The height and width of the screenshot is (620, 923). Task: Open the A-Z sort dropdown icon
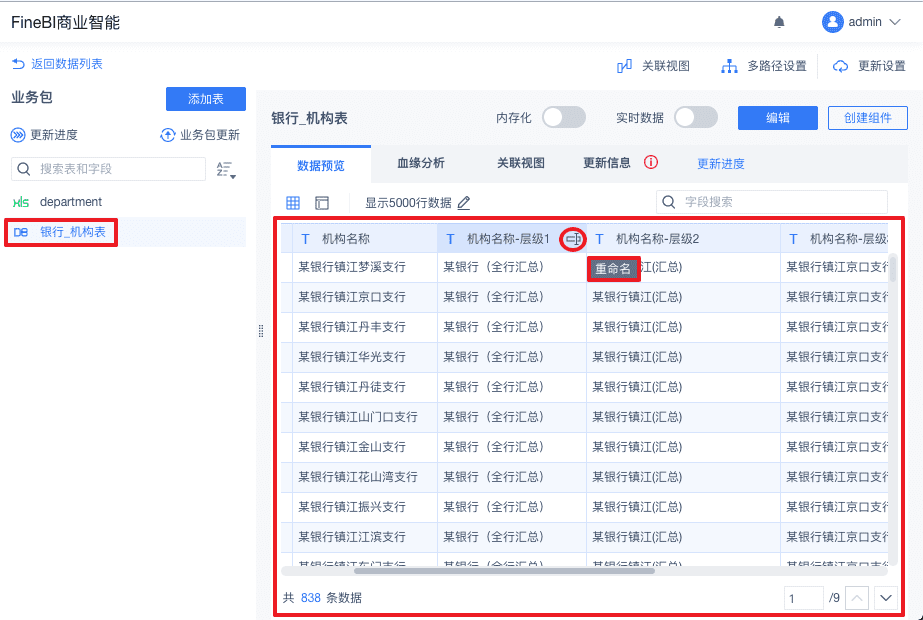point(225,170)
